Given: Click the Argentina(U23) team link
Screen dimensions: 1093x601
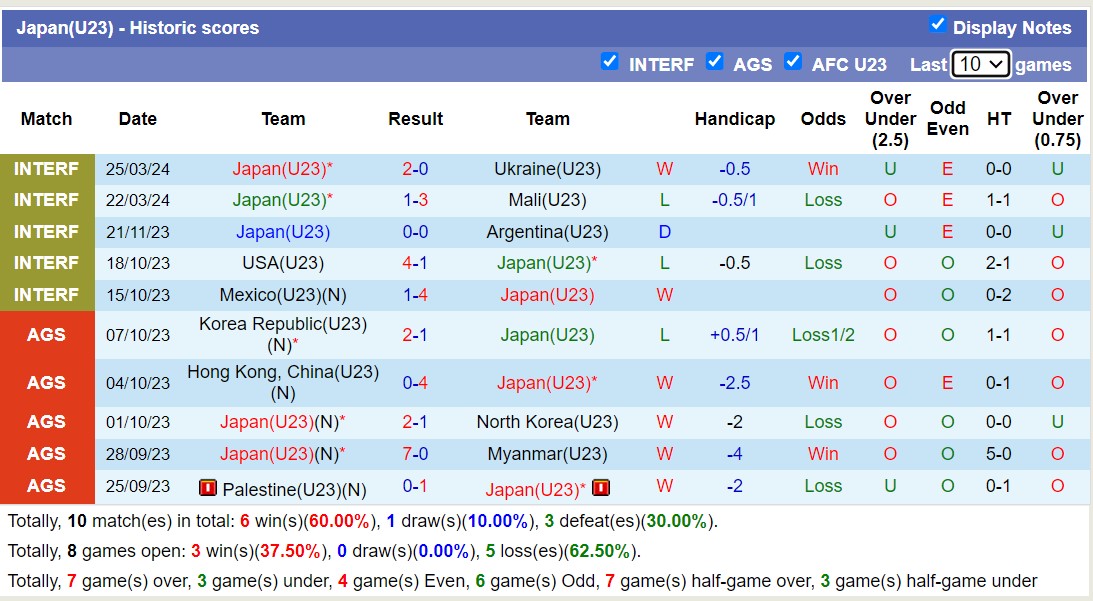Looking at the screenshot, I should [x=547, y=232].
